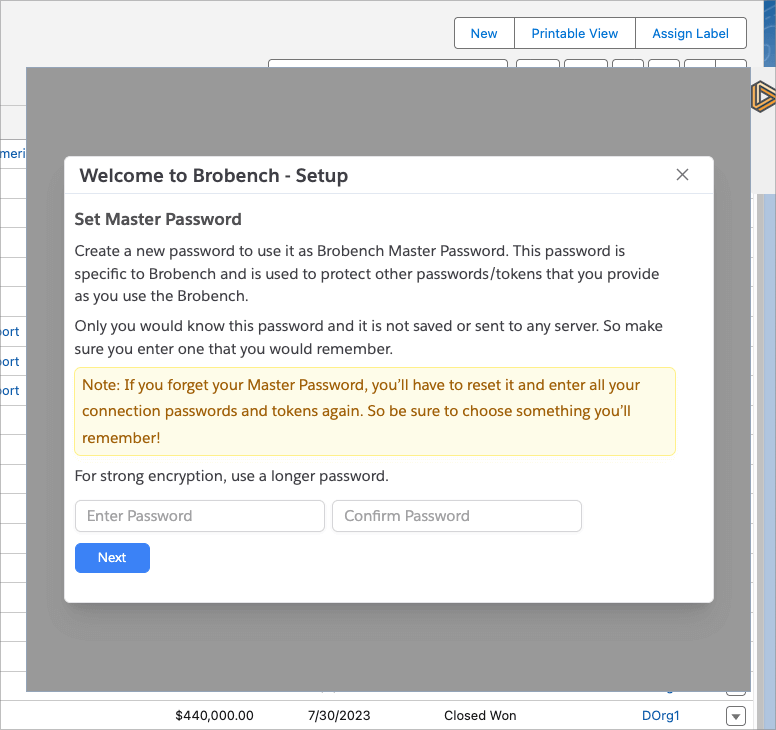This screenshot has width=776, height=730.
Task: Select the $440,000.00 amount cell
Action: coord(214,716)
